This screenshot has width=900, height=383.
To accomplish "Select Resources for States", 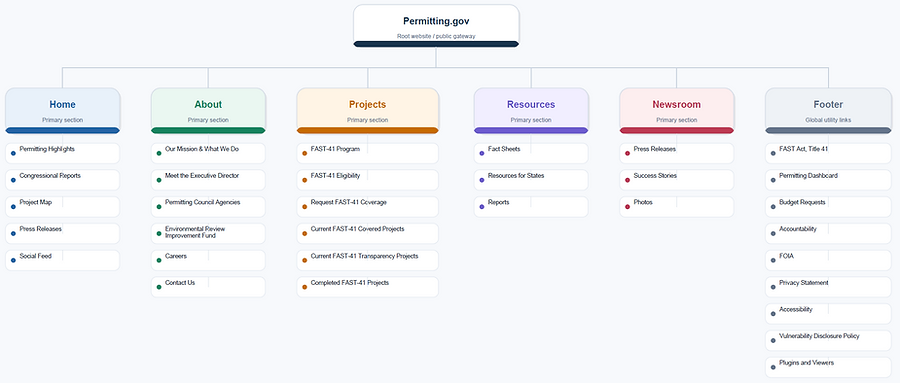I will click(x=531, y=180).
